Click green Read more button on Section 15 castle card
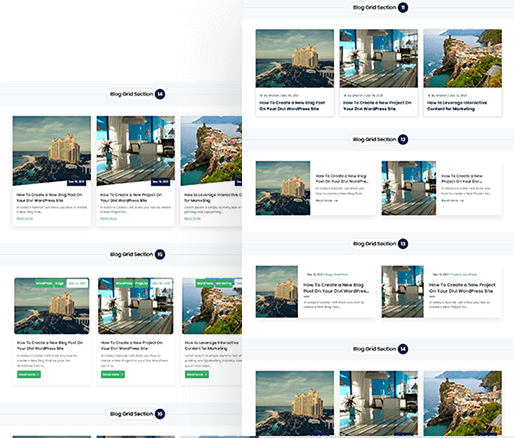 coord(29,375)
